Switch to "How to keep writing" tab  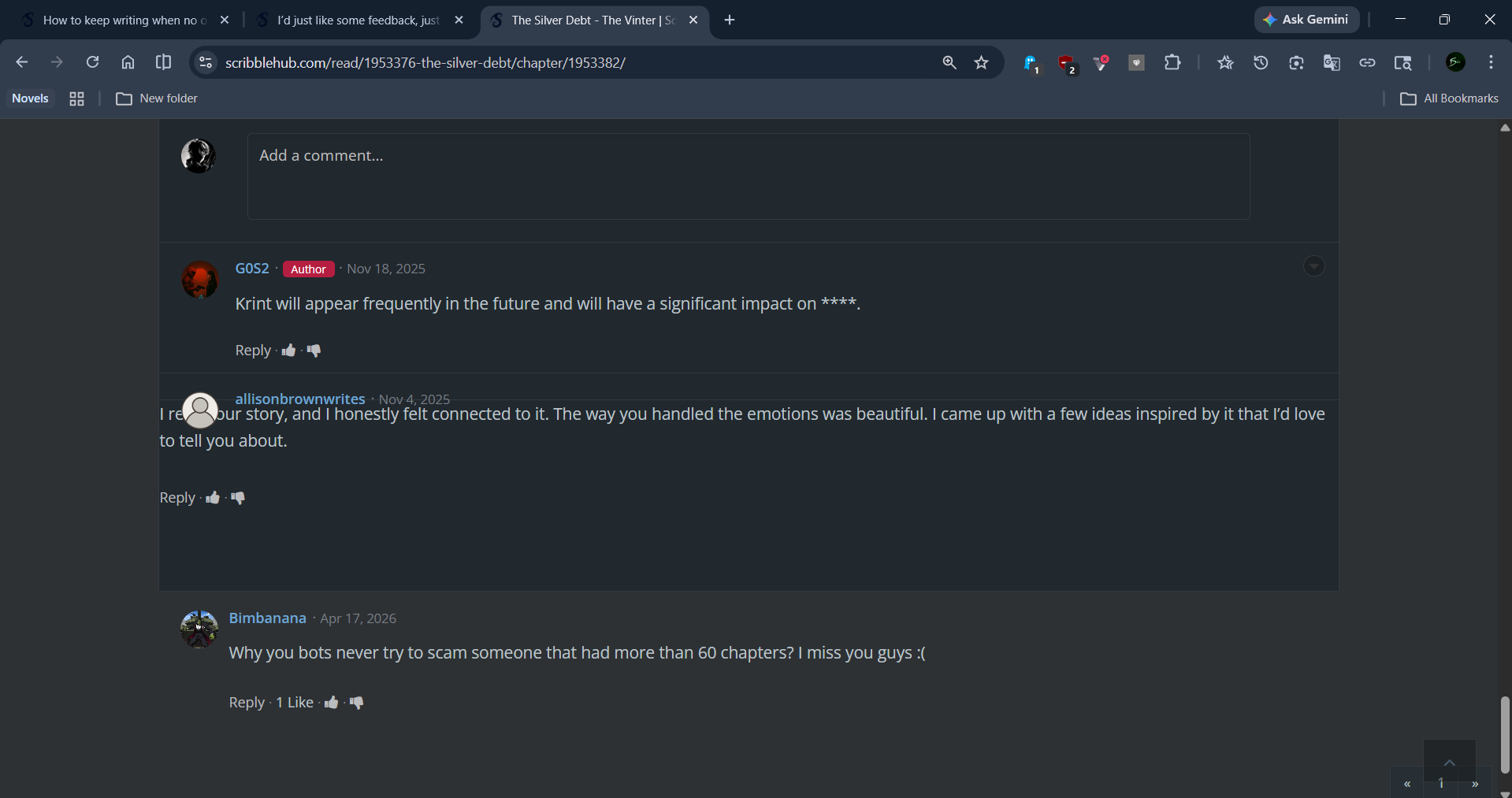tap(122, 20)
